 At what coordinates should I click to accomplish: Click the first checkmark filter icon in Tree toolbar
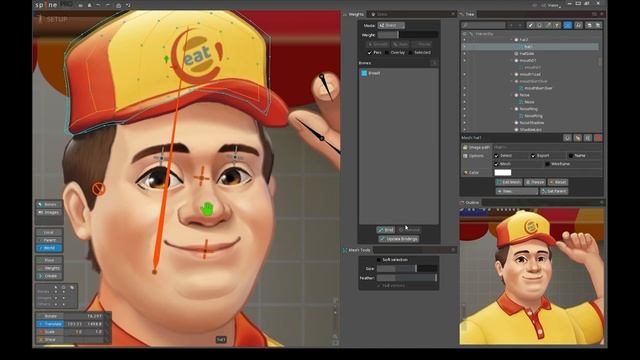[x=530, y=25]
